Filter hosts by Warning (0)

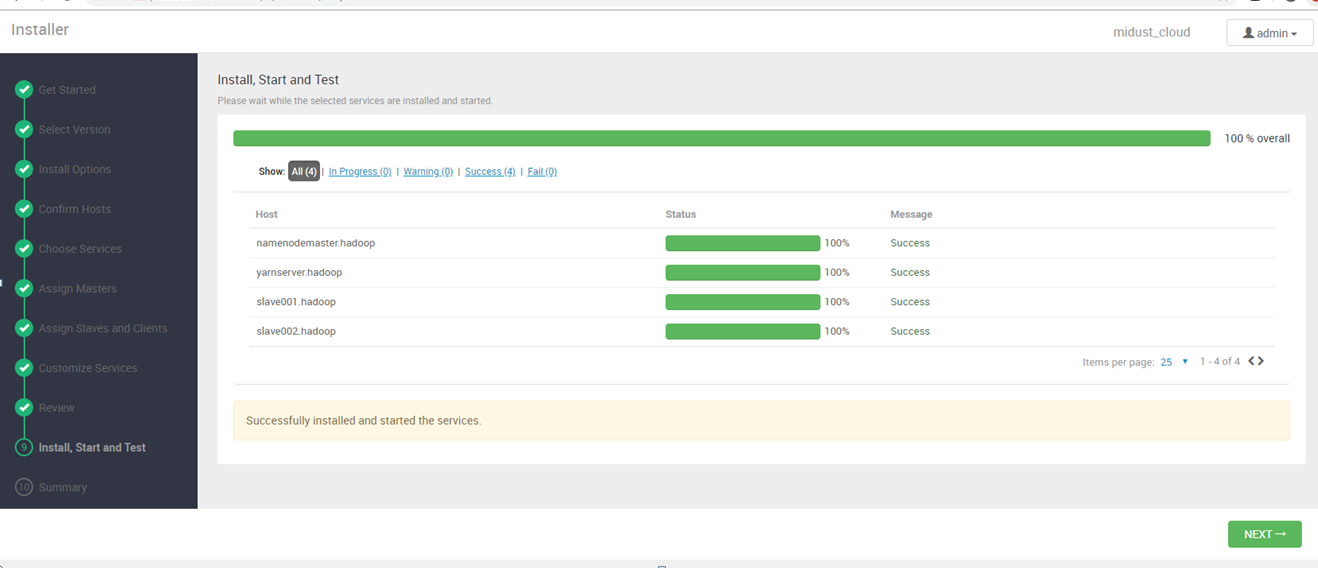(x=428, y=172)
